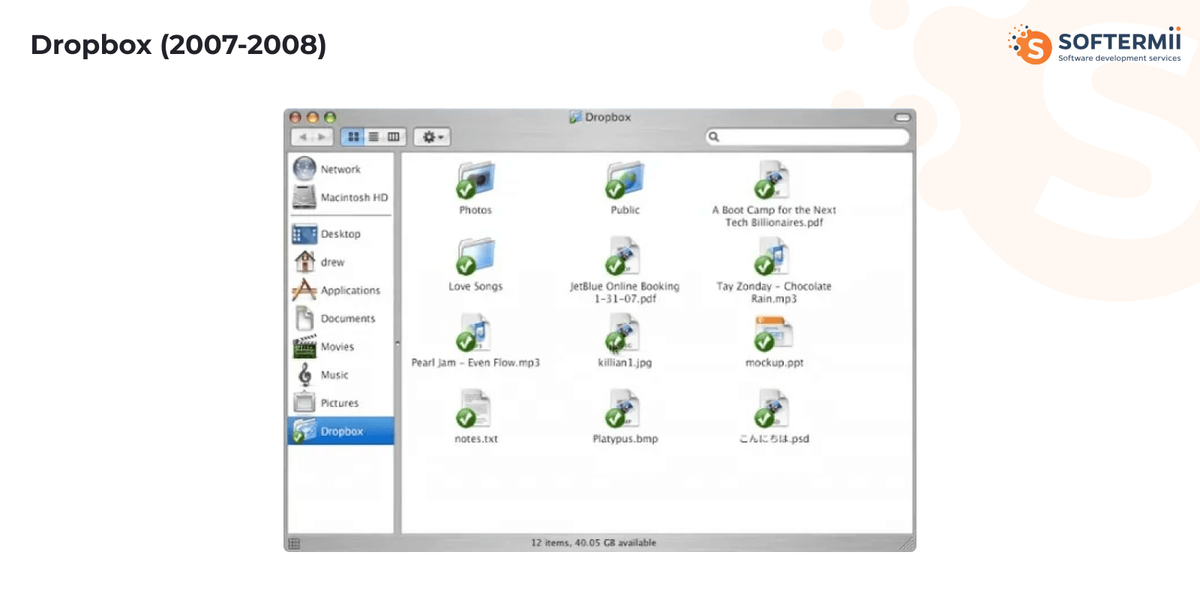Screen dimensions: 1200x600
Task: Select the Tay Zonday Chocolate Rain mp3 icon
Action: click(x=773, y=257)
